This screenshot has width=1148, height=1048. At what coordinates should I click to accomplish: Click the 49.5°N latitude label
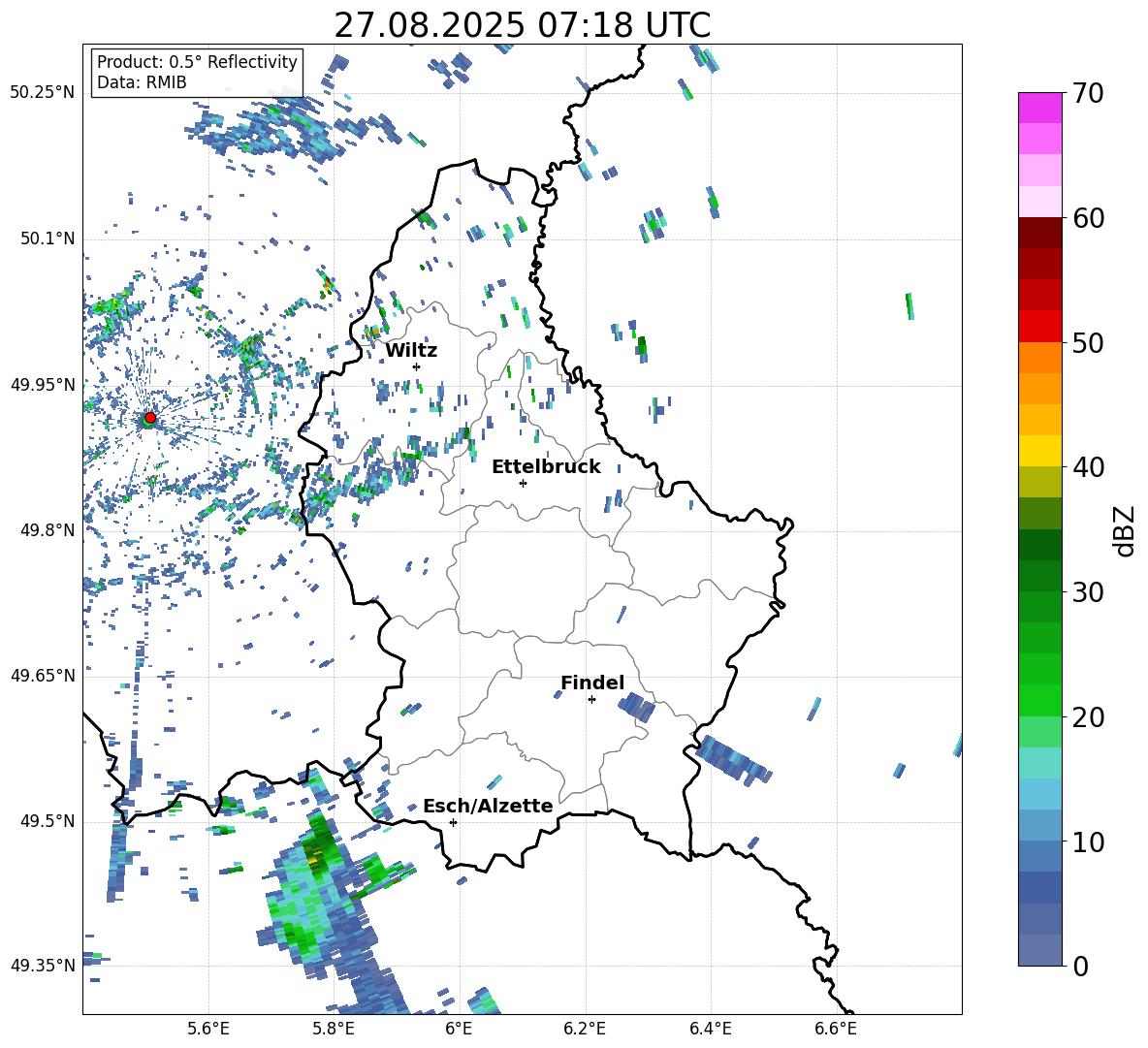[47, 821]
